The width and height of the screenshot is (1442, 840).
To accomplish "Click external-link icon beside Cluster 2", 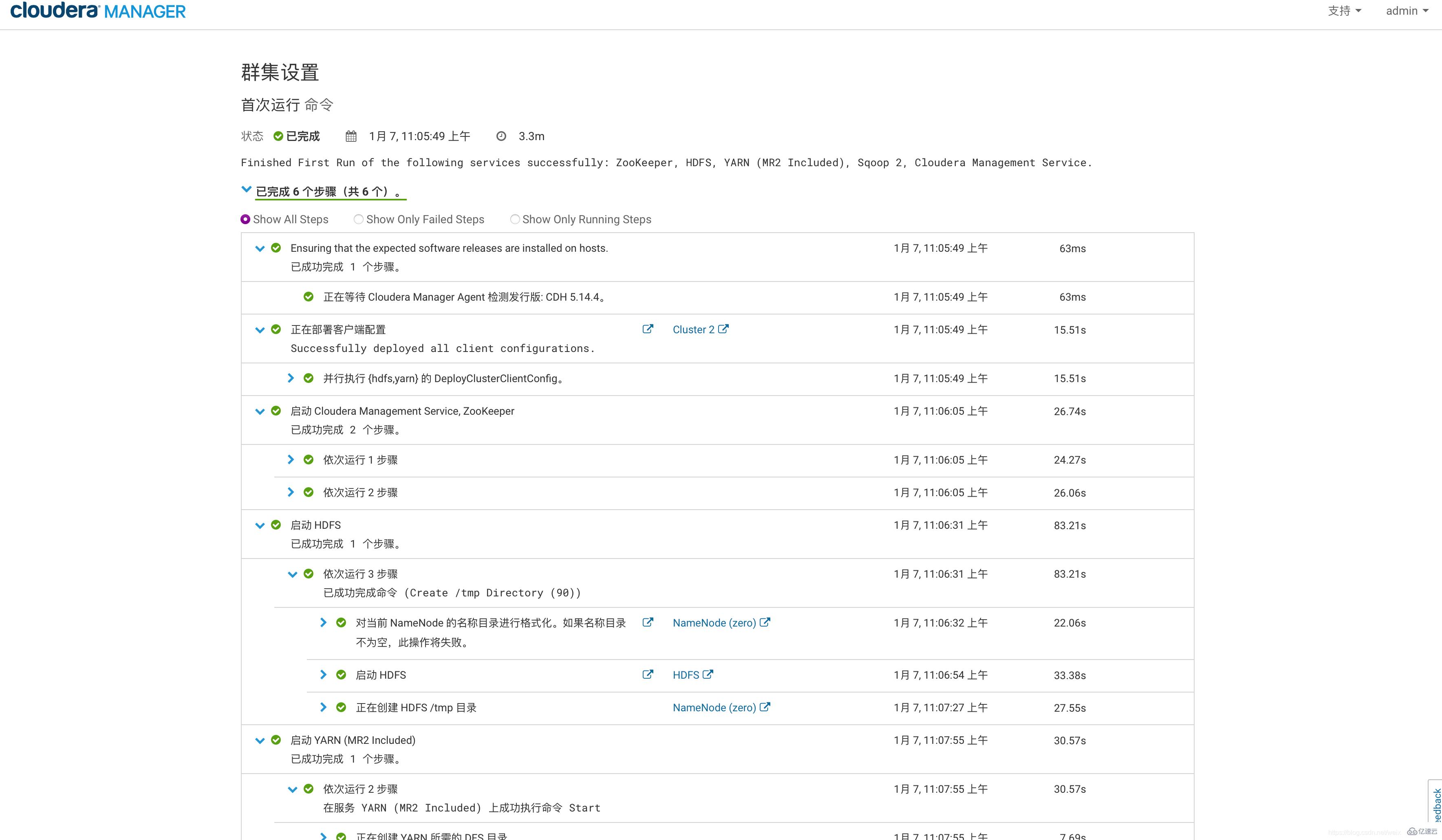I will 723,329.
